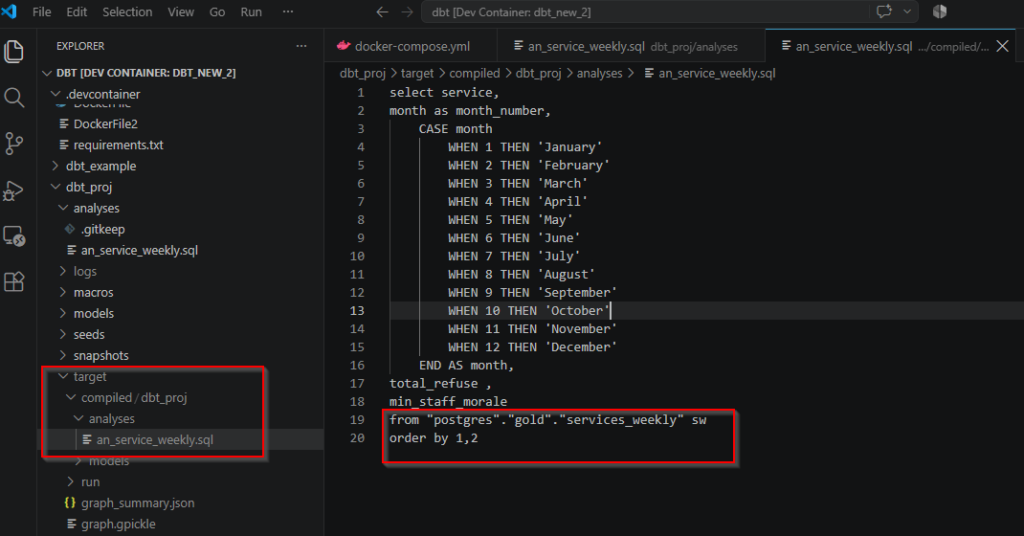Open Explorer's more actions ellipsis
The height and width of the screenshot is (536, 1024).
301,46
